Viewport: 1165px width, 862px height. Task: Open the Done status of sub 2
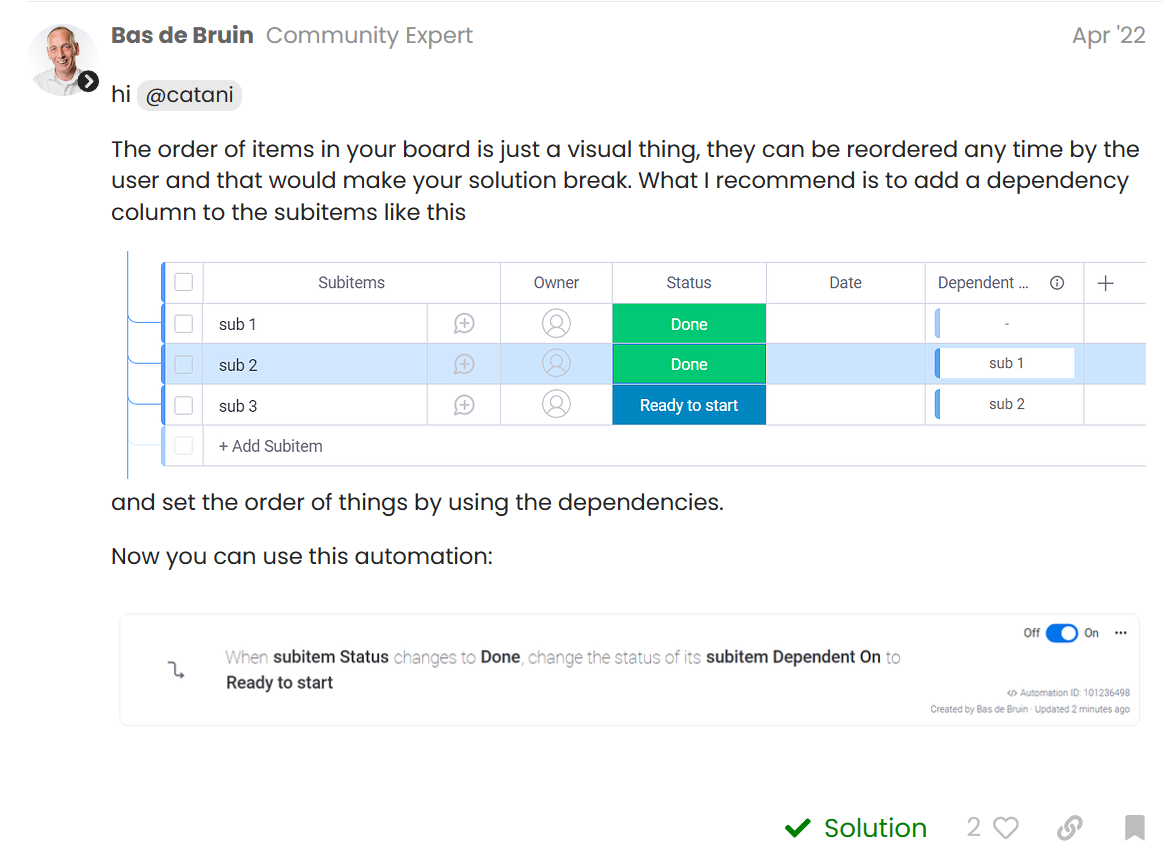point(689,364)
